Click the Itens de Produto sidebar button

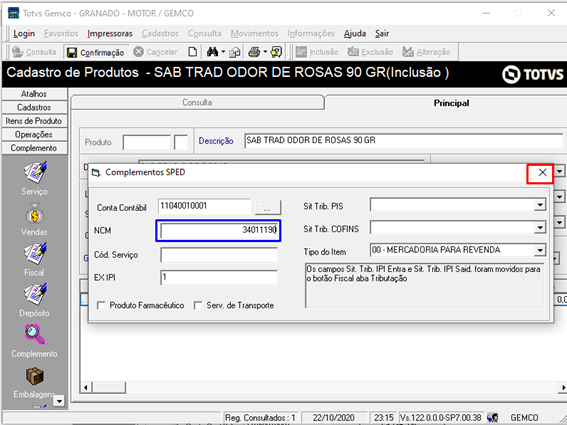point(34,121)
